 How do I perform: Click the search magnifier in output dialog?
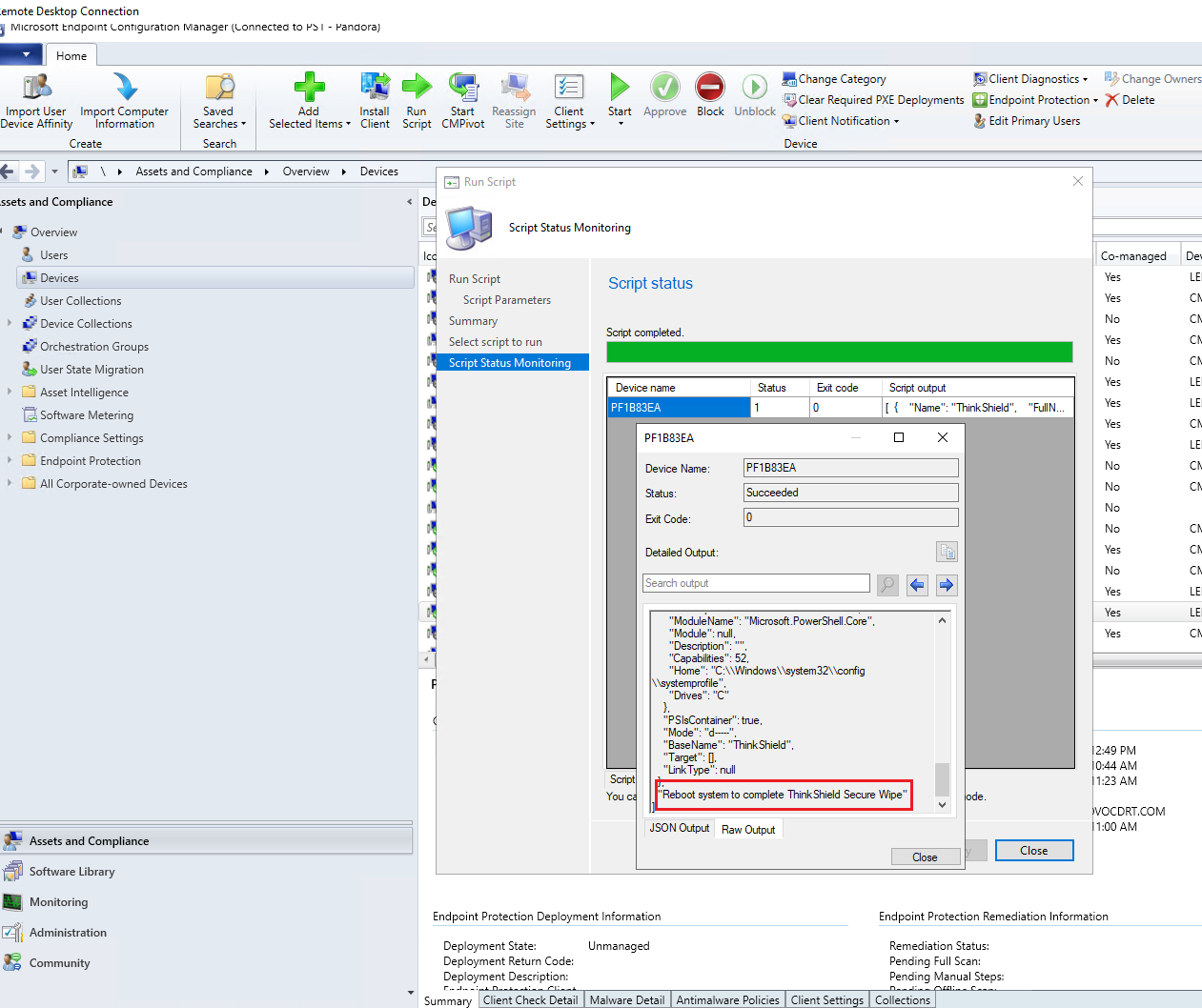click(887, 585)
